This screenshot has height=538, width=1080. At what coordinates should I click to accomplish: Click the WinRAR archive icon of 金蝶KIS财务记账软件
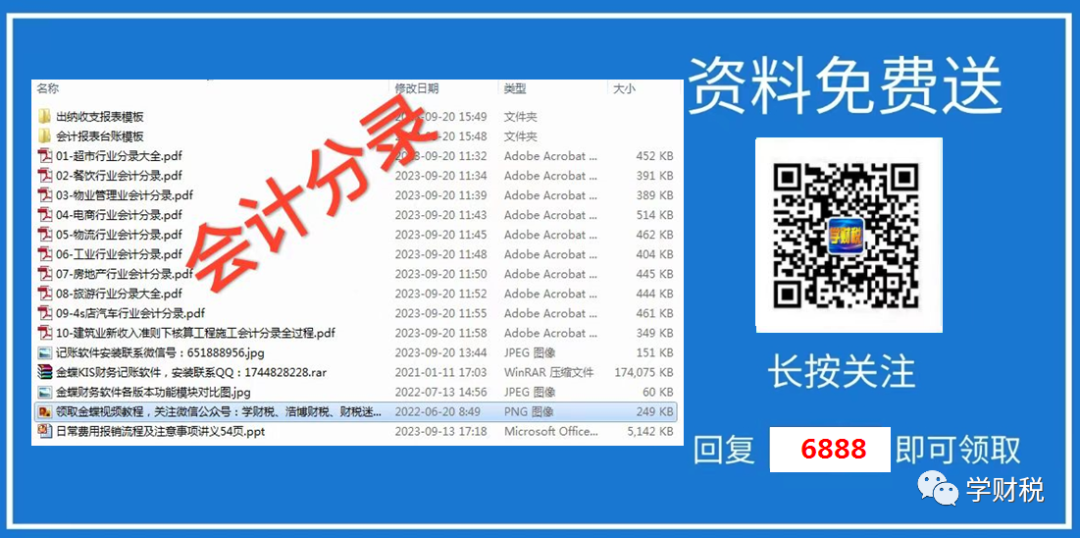click(45, 373)
